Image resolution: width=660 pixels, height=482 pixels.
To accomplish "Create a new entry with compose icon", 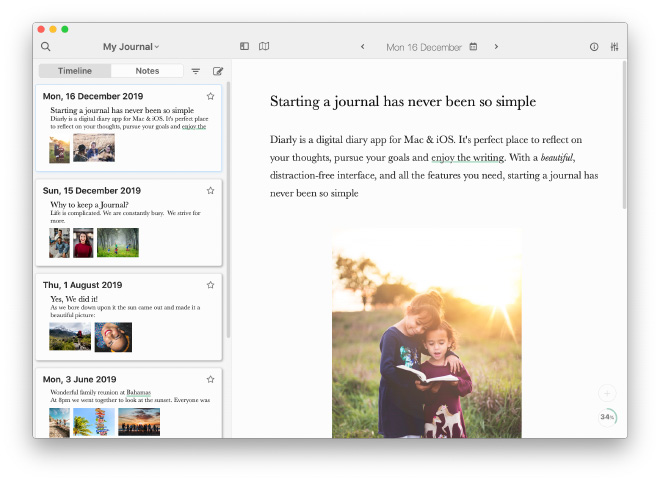I will click(x=218, y=71).
